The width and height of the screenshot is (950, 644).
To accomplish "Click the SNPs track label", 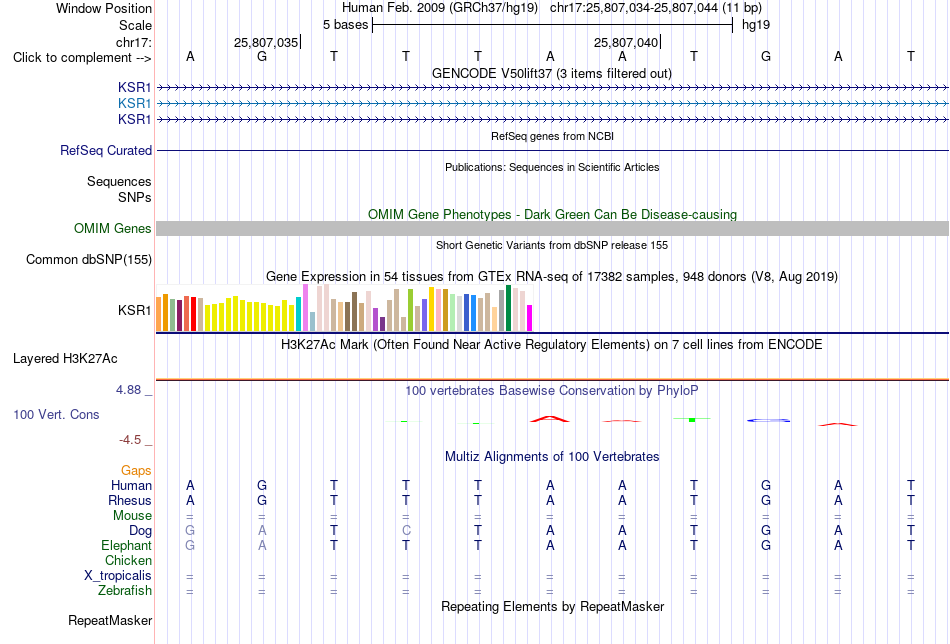I will pyautogui.click(x=135, y=198).
